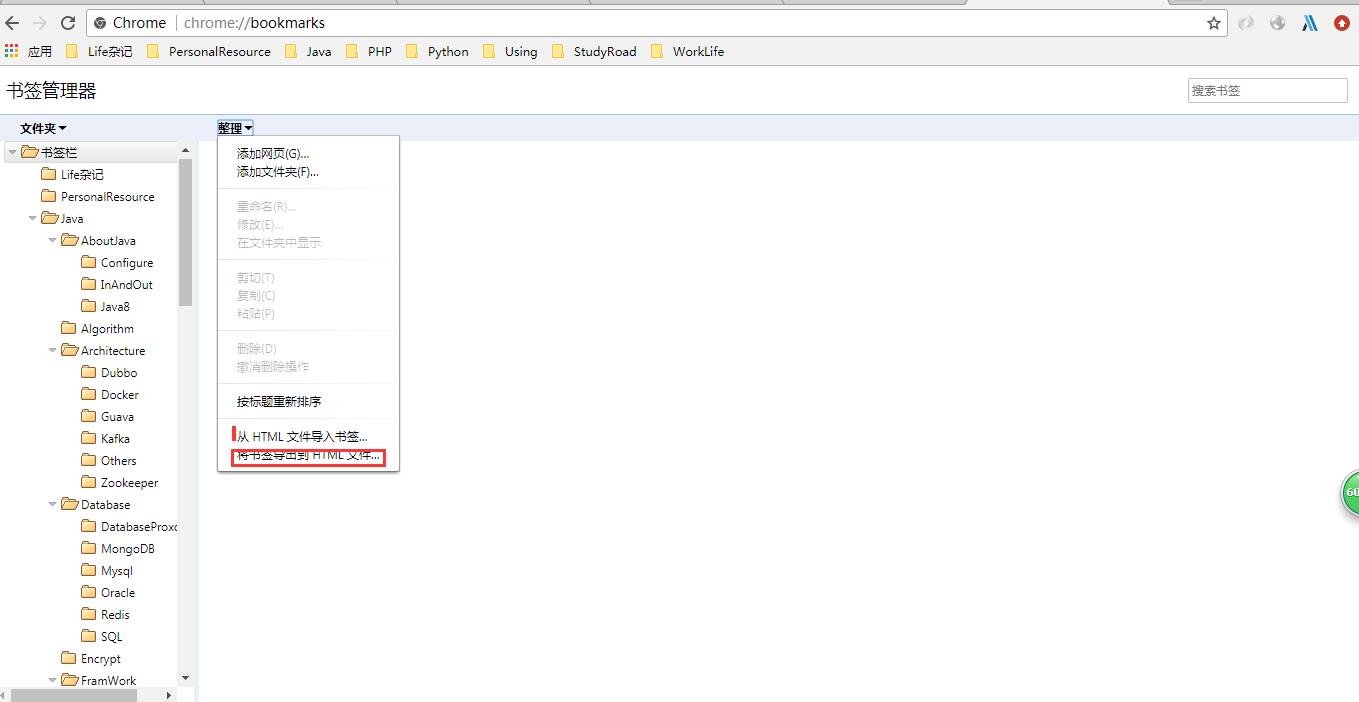Select Algorithm folder in the tree
This screenshot has height=702, width=1359.
pos(97,328)
